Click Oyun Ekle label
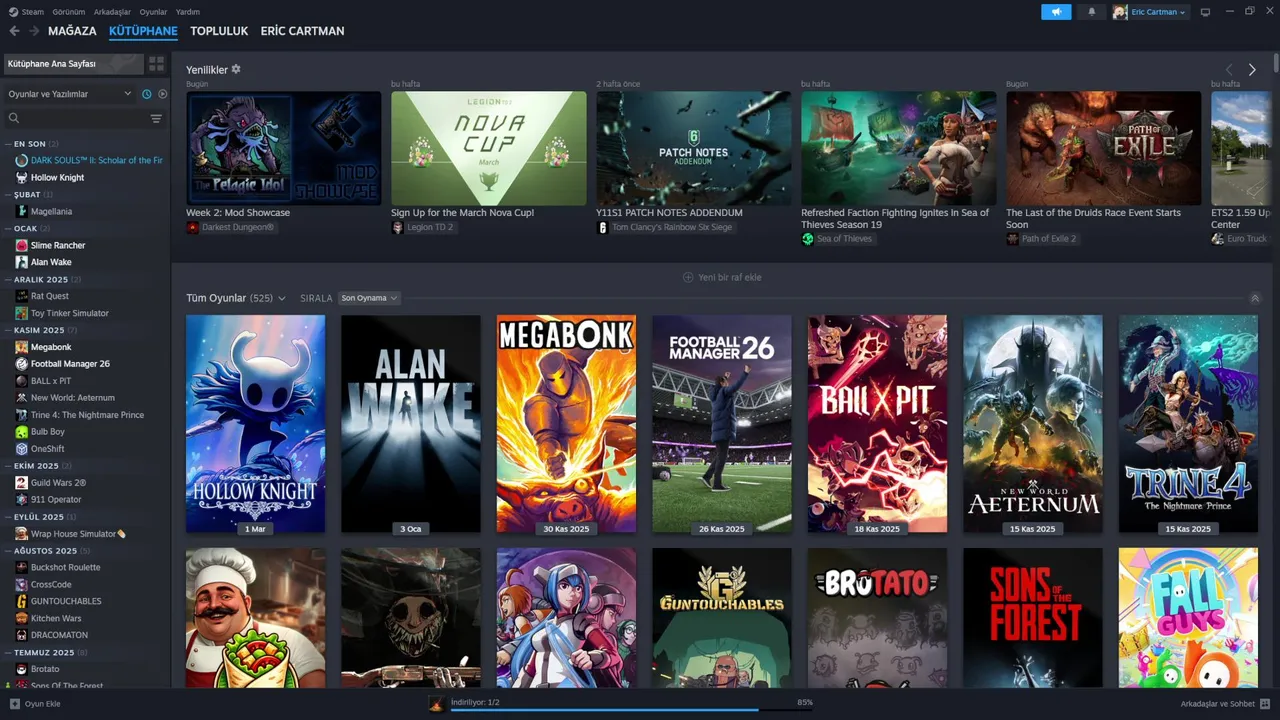This screenshot has height=720, width=1280. click(42, 704)
